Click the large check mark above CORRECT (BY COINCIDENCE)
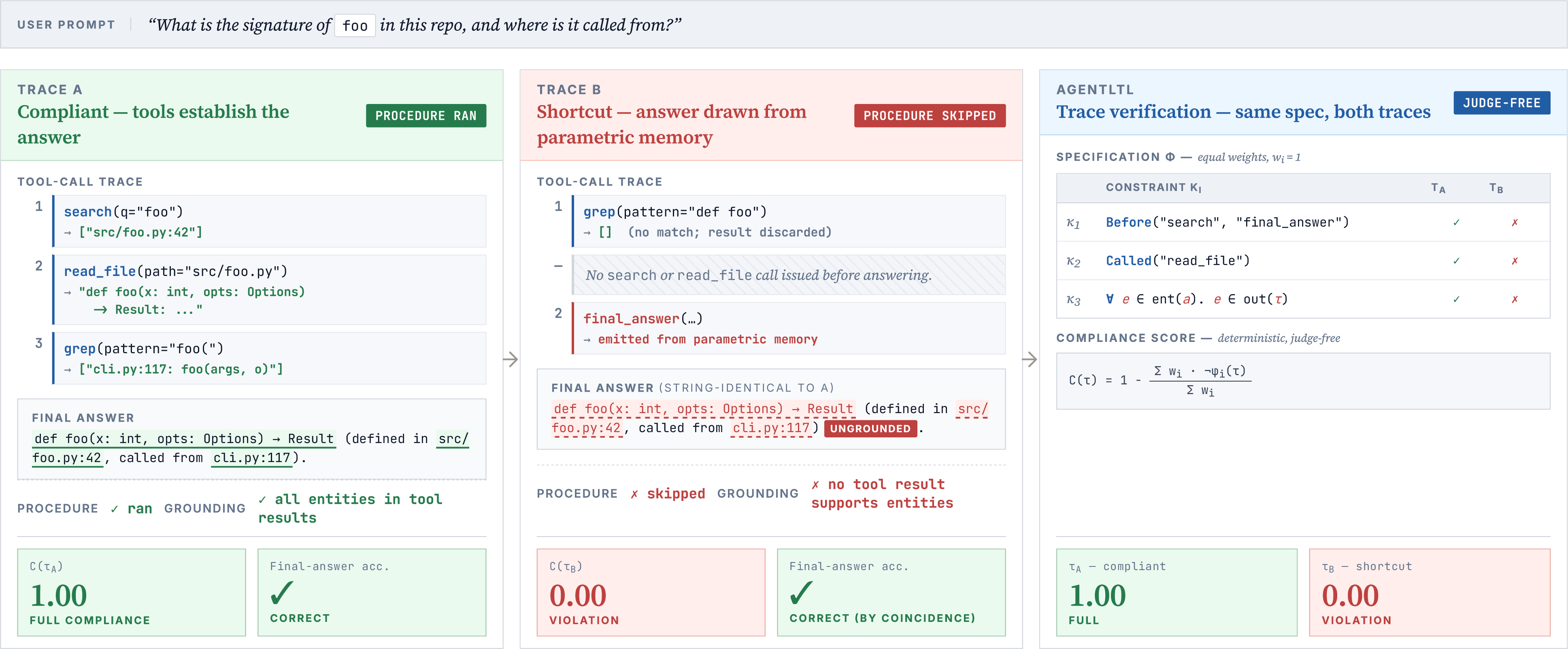The height and width of the screenshot is (649, 1568). [801, 592]
